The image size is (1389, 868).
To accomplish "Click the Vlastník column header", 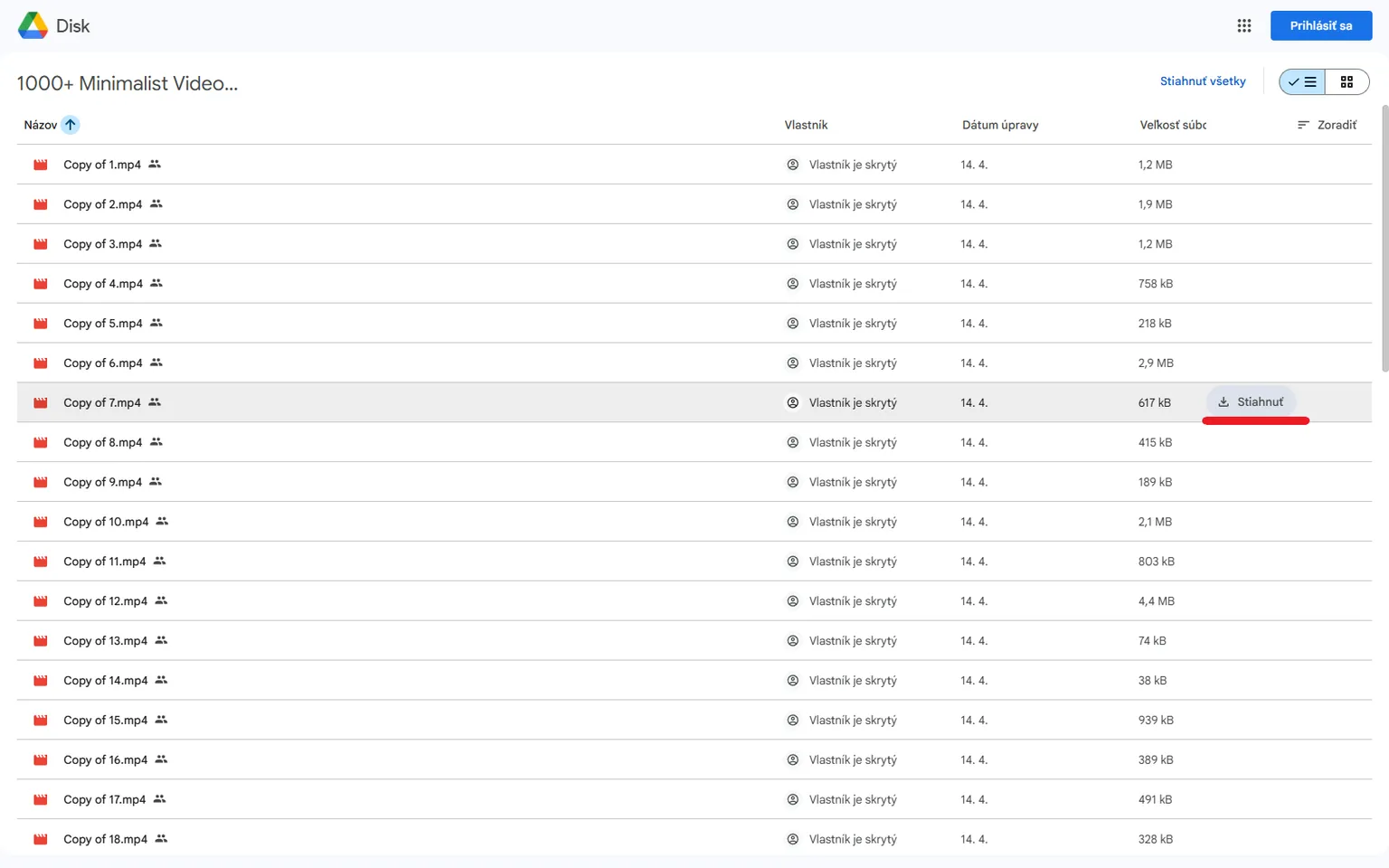I will click(x=806, y=125).
